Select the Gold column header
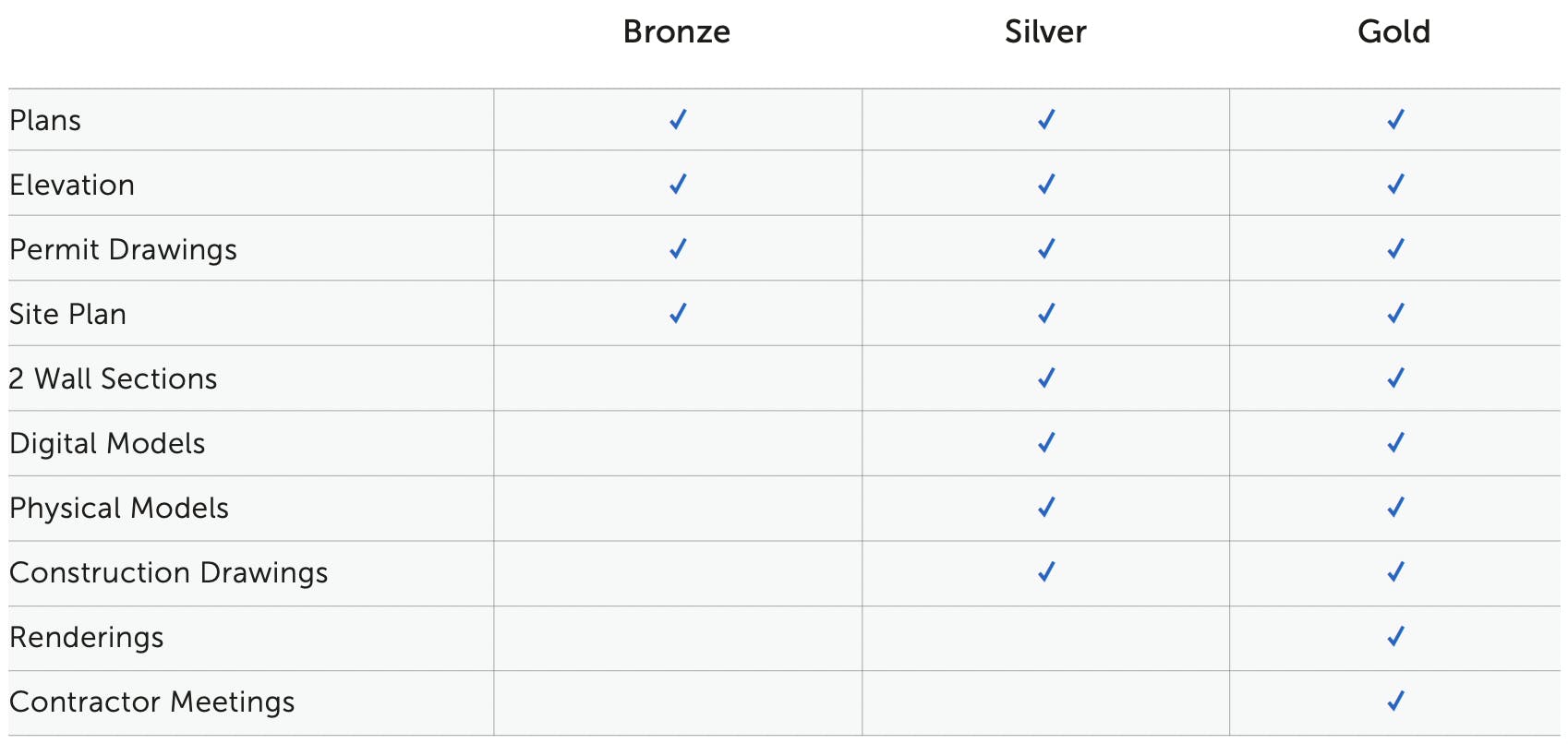Screen dimensions: 1568x744 [x=1393, y=32]
